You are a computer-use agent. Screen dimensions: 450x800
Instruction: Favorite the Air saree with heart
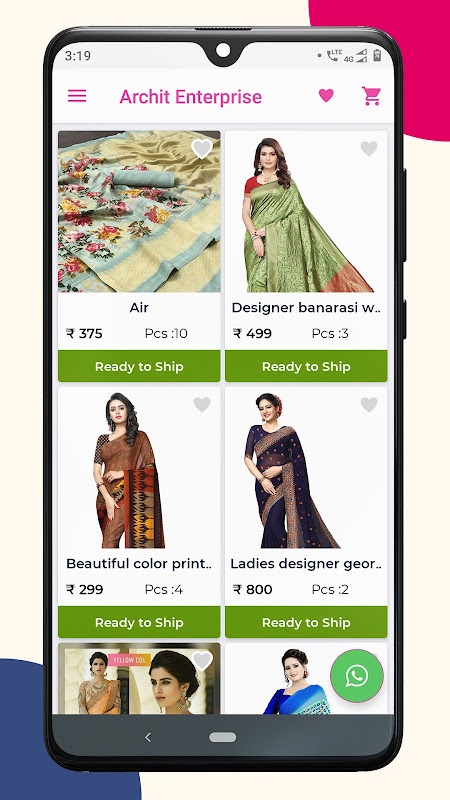point(202,149)
